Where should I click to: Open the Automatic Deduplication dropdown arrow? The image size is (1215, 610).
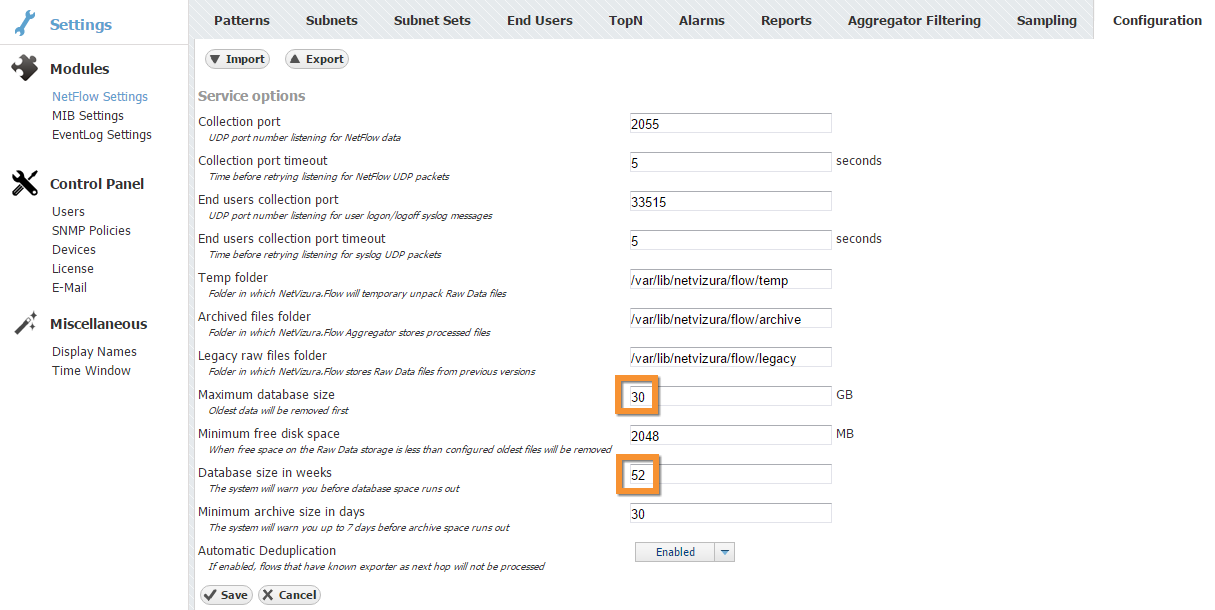point(726,552)
